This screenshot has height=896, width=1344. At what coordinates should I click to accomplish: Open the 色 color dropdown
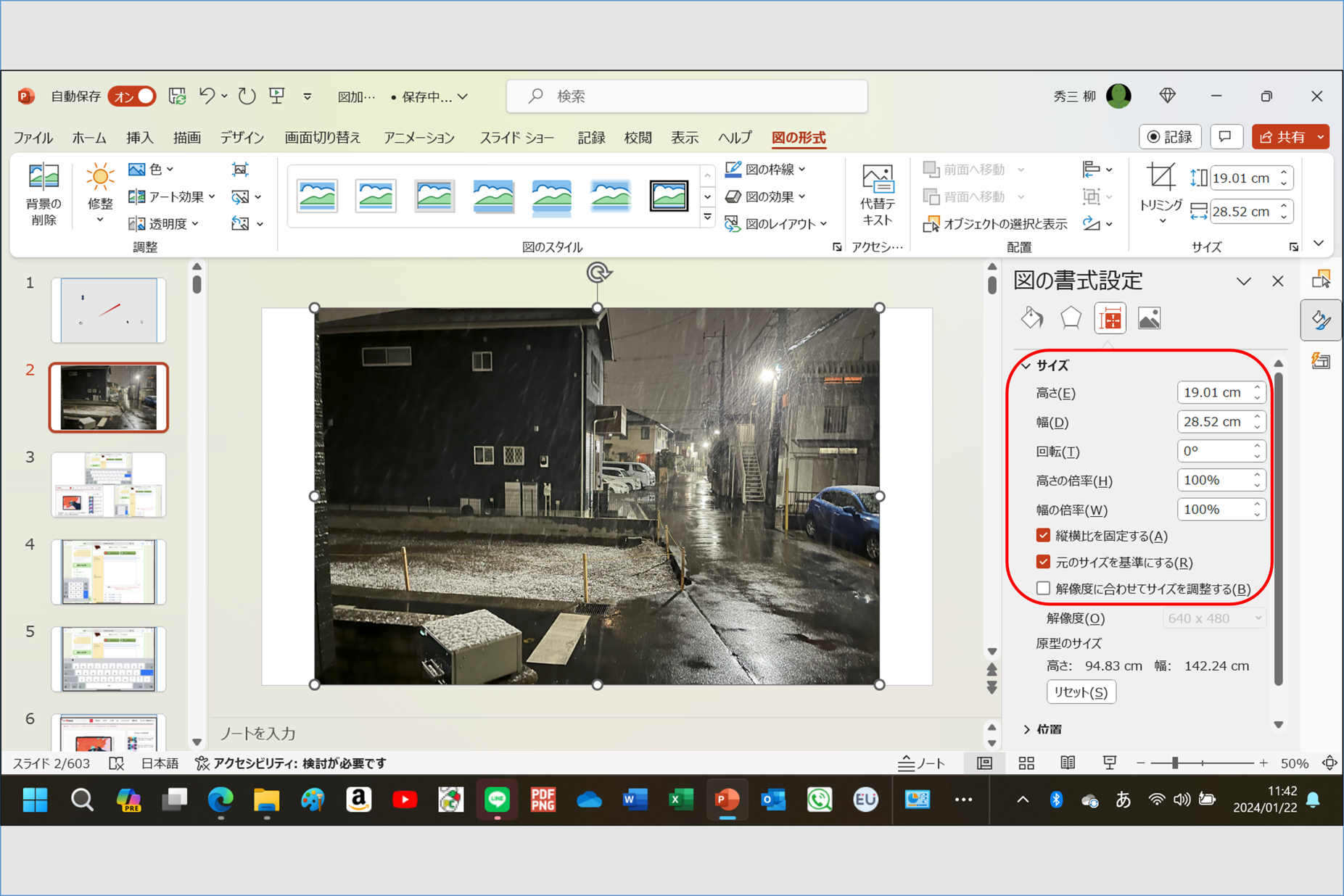(152, 170)
